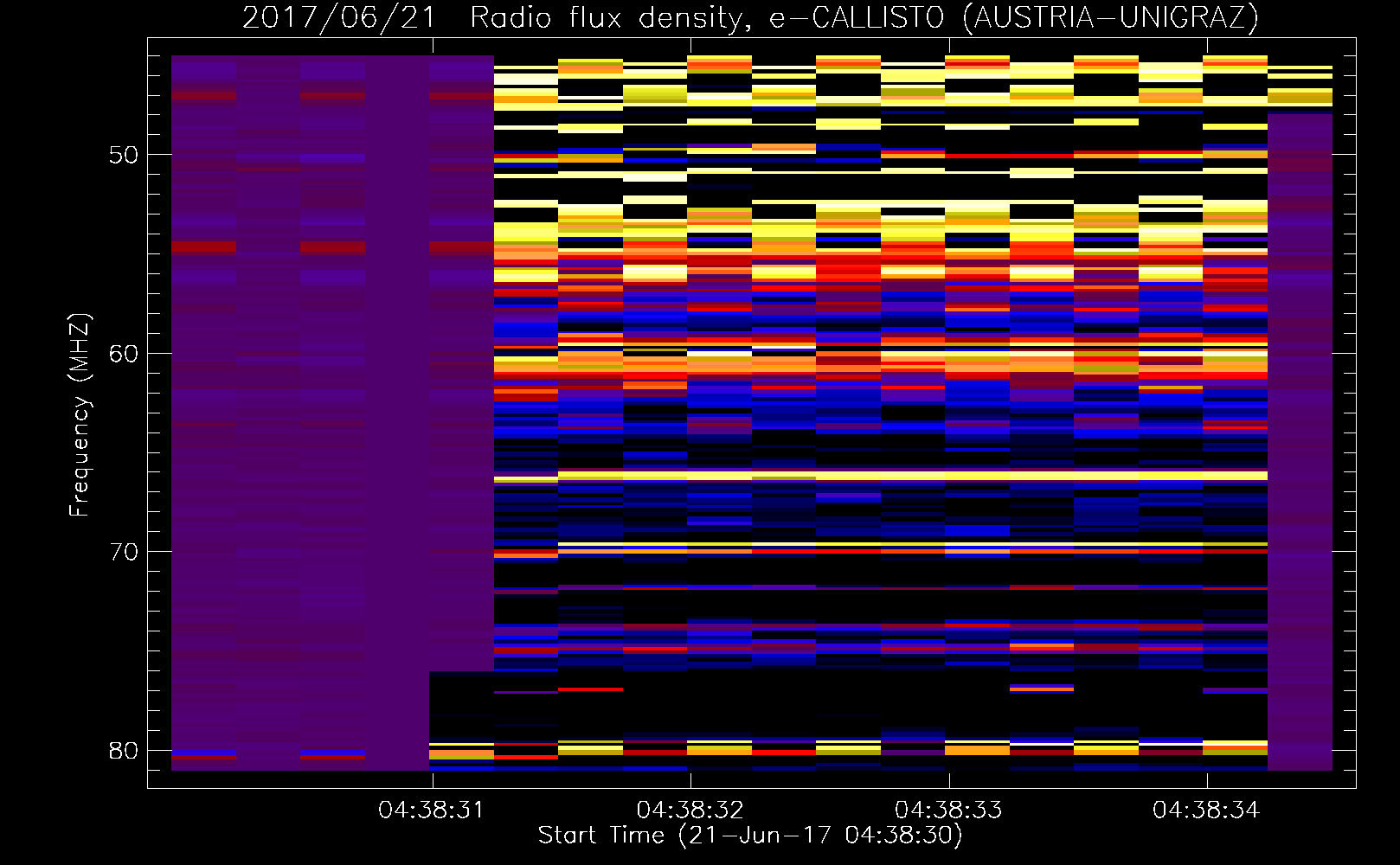1400x865 pixels.
Task: Click the 80 MHz frequency tick label
Action: pos(124,750)
